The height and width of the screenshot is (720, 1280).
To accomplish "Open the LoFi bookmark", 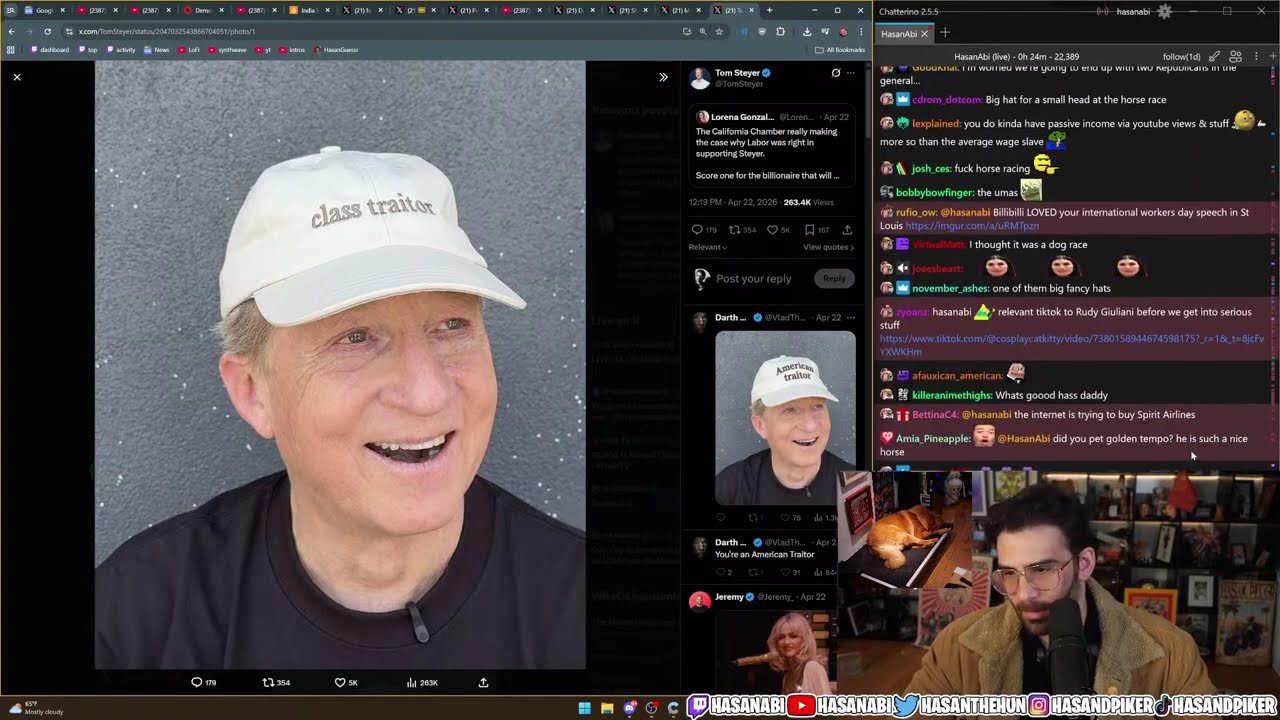I will pos(189,49).
